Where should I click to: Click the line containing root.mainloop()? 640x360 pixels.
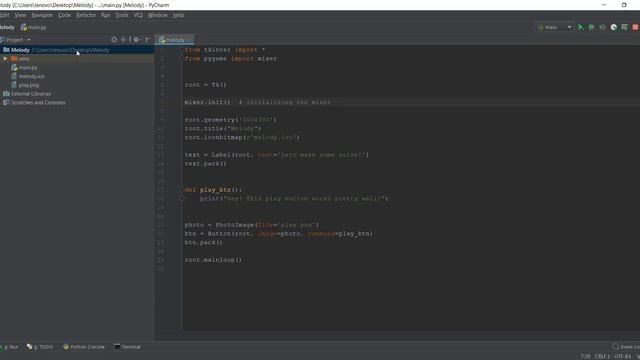(213, 260)
